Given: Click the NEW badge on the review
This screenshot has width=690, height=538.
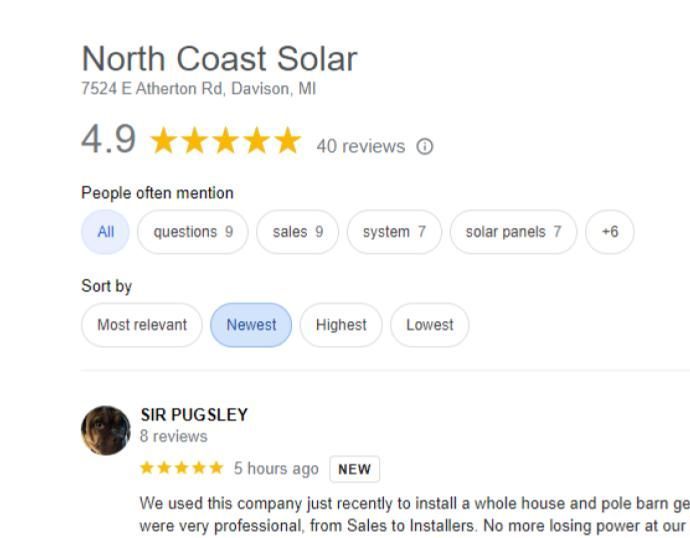Looking at the screenshot, I should pyautogui.click(x=354, y=469).
